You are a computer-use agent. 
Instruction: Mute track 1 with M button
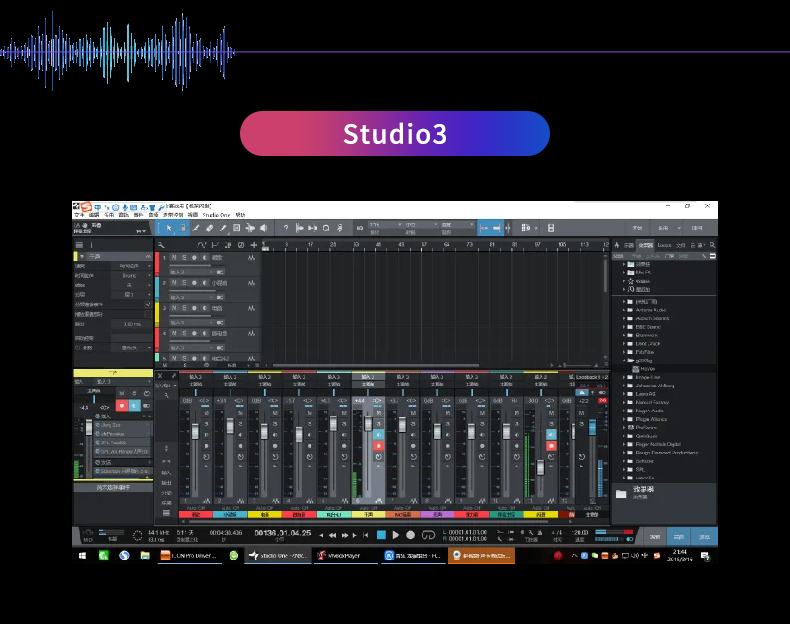[x=174, y=258]
